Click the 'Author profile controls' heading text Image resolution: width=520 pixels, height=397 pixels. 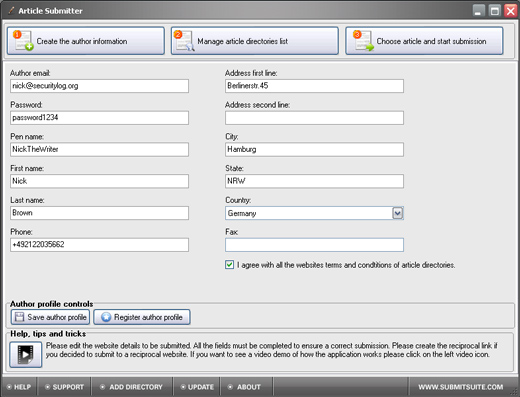click(51, 304)
